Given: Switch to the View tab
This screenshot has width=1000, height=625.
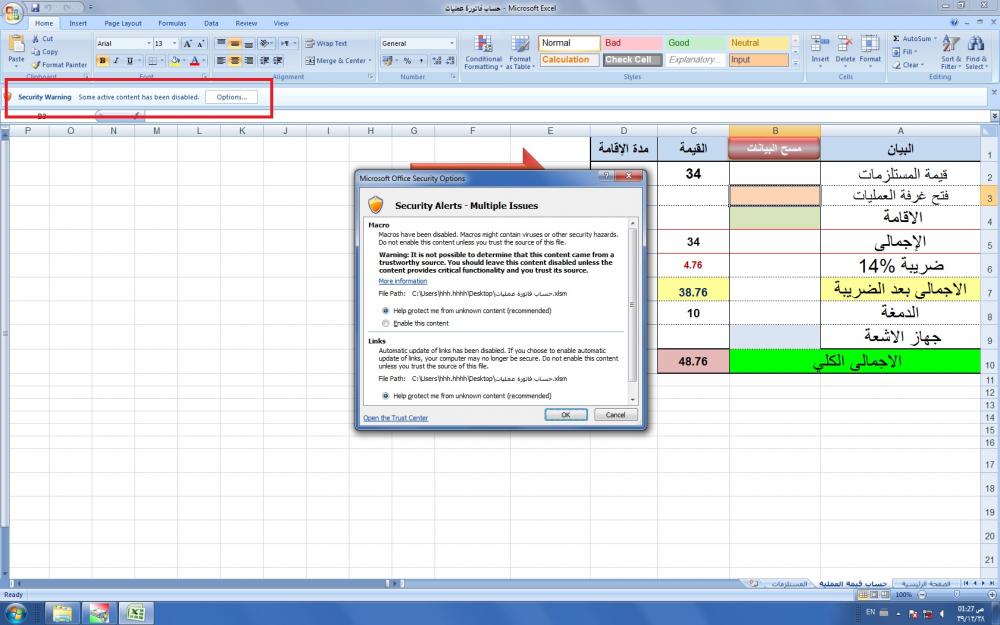Looking at the screenshot, I should coord(281,23).
